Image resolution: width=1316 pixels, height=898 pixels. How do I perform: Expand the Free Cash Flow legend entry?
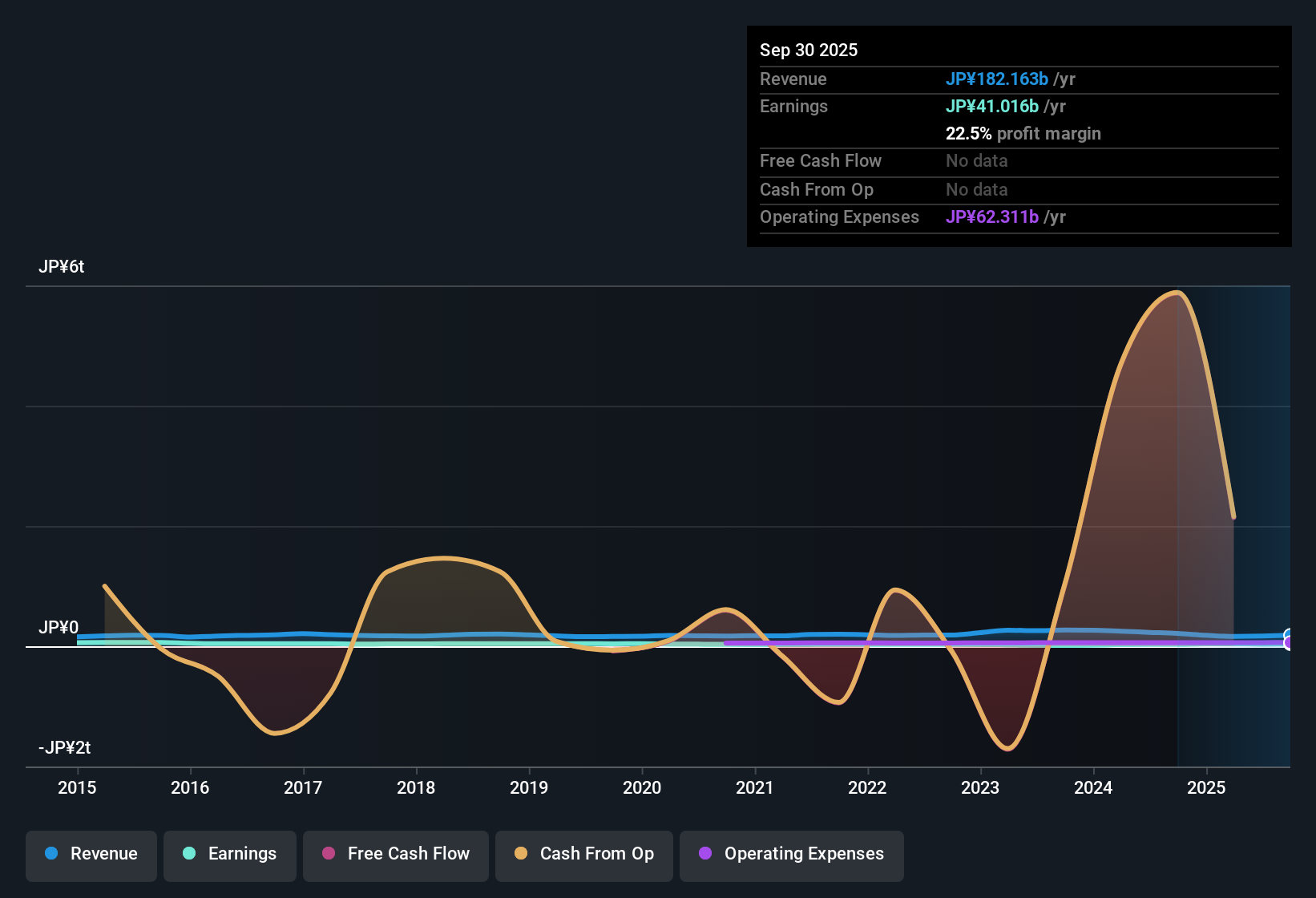point(395,854)
